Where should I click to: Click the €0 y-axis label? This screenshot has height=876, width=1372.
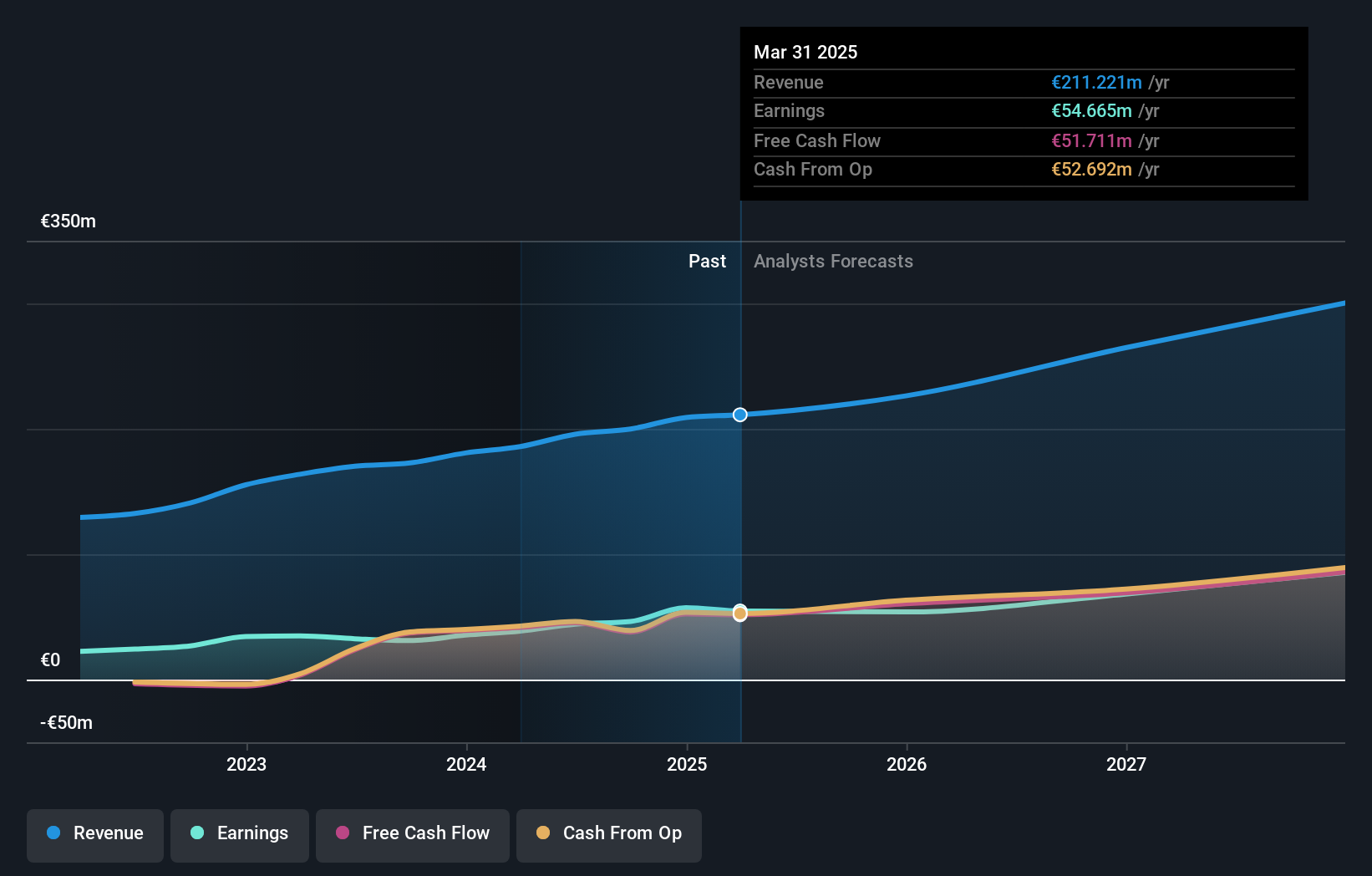tap(50, 660)
